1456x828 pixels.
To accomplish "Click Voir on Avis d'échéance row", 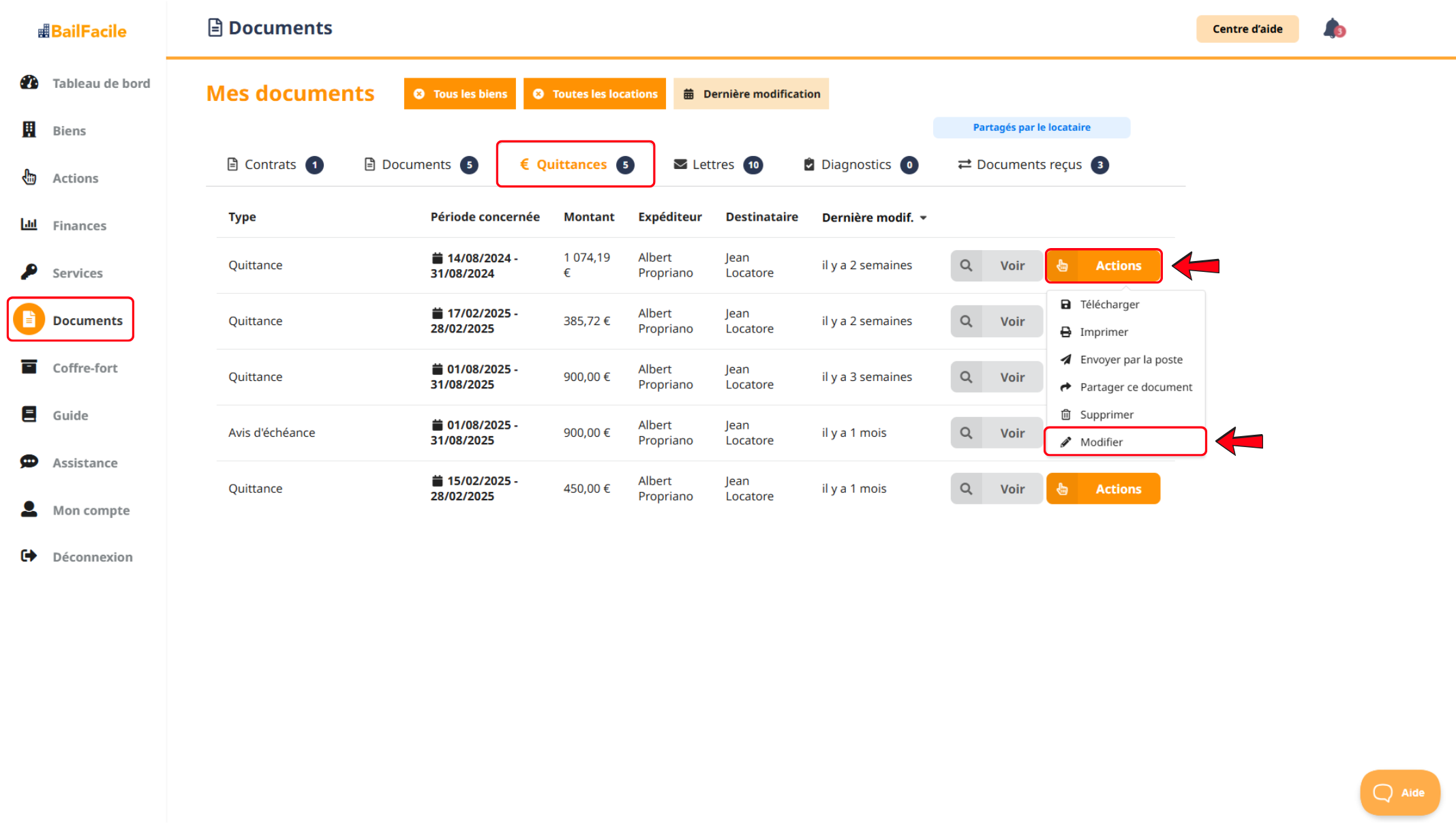I will coord(1012,433).
